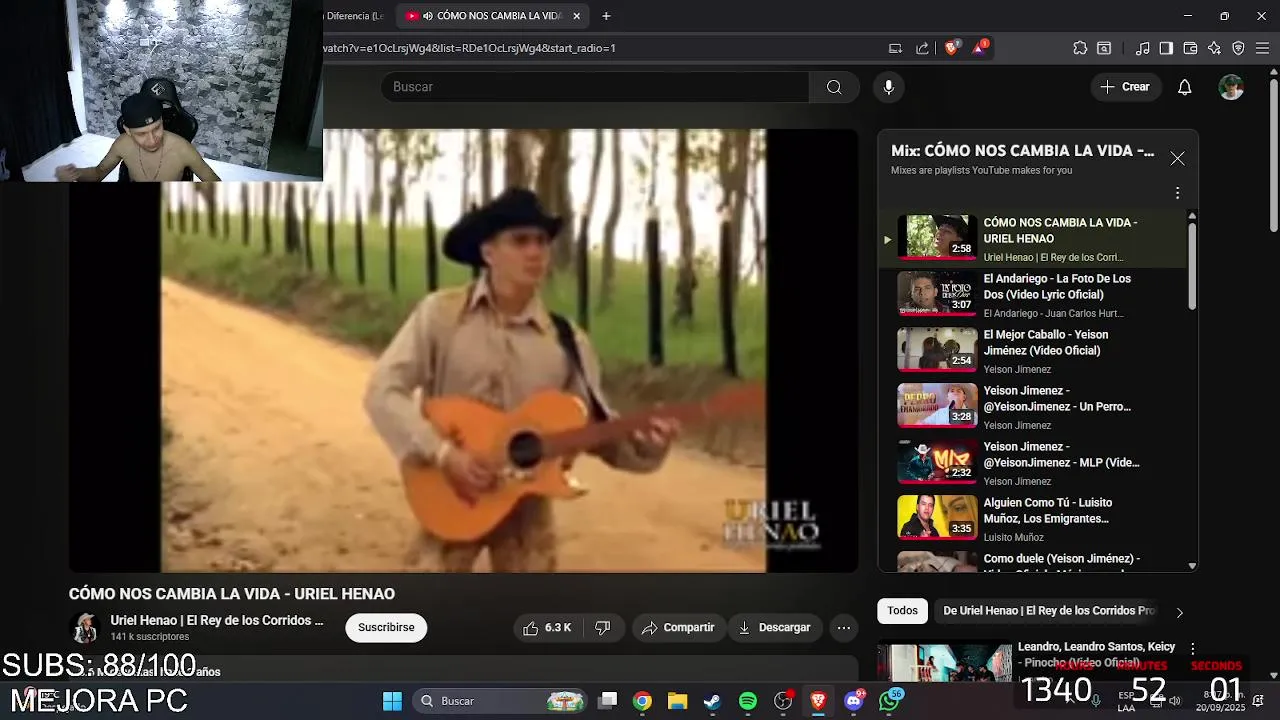Open Brave hamburger main menu
Image resolution: width=1280 pixels, height=720 pixels.
pos(1262,48)
